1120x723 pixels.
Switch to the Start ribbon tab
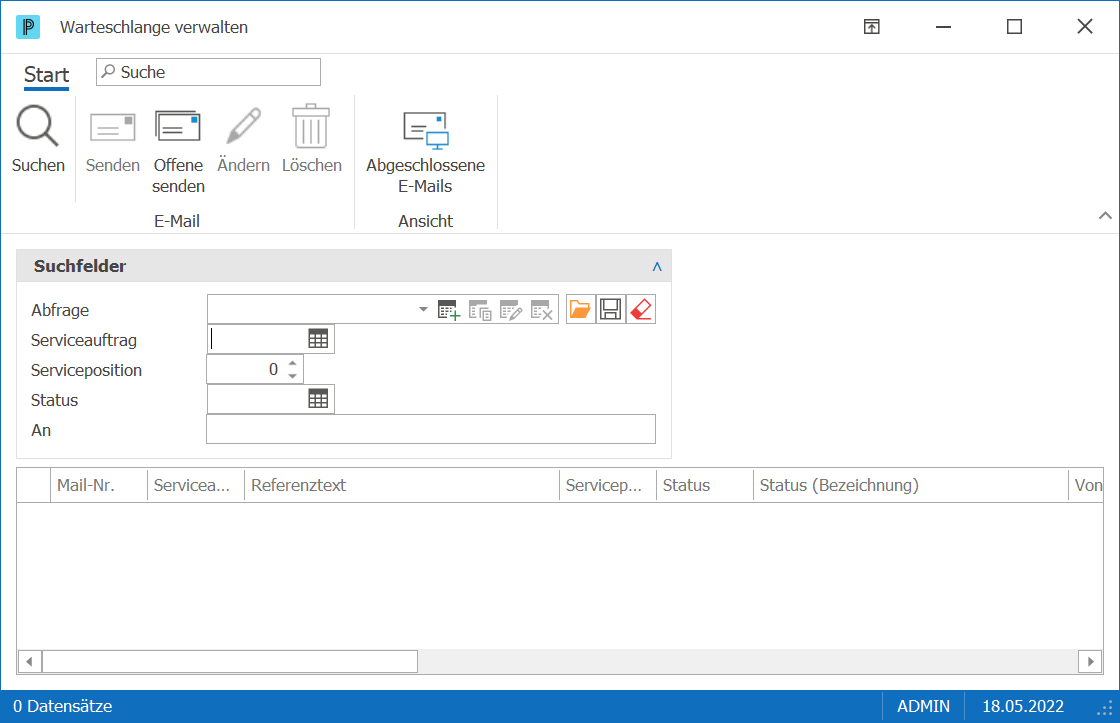point(46,74)
